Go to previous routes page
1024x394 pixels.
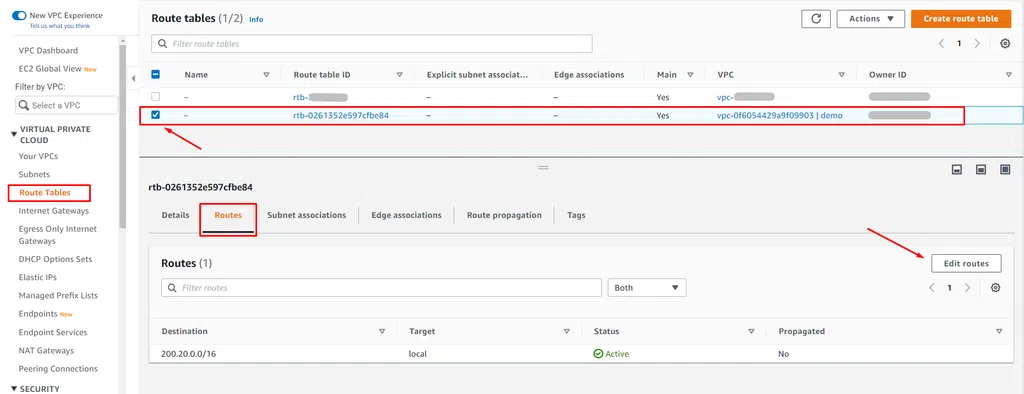[932, 287]
